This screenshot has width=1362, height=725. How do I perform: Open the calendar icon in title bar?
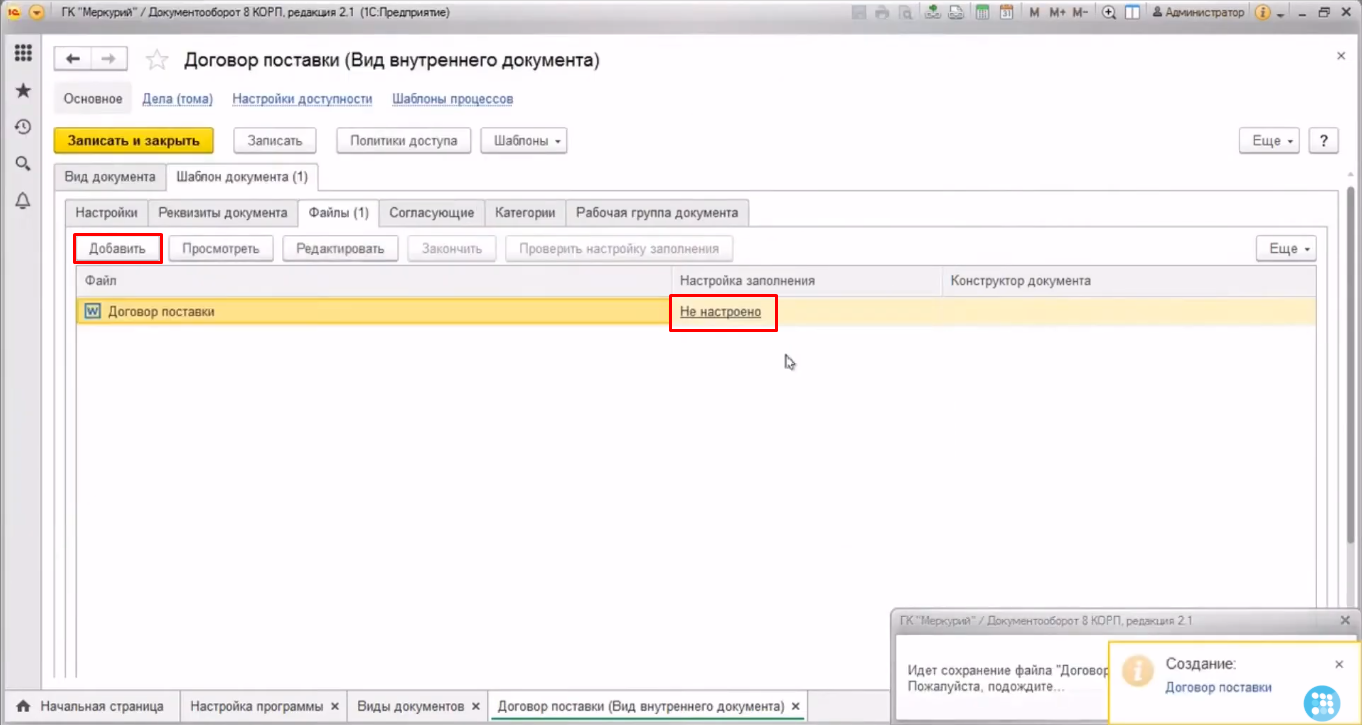click(x=1006, y=13)
